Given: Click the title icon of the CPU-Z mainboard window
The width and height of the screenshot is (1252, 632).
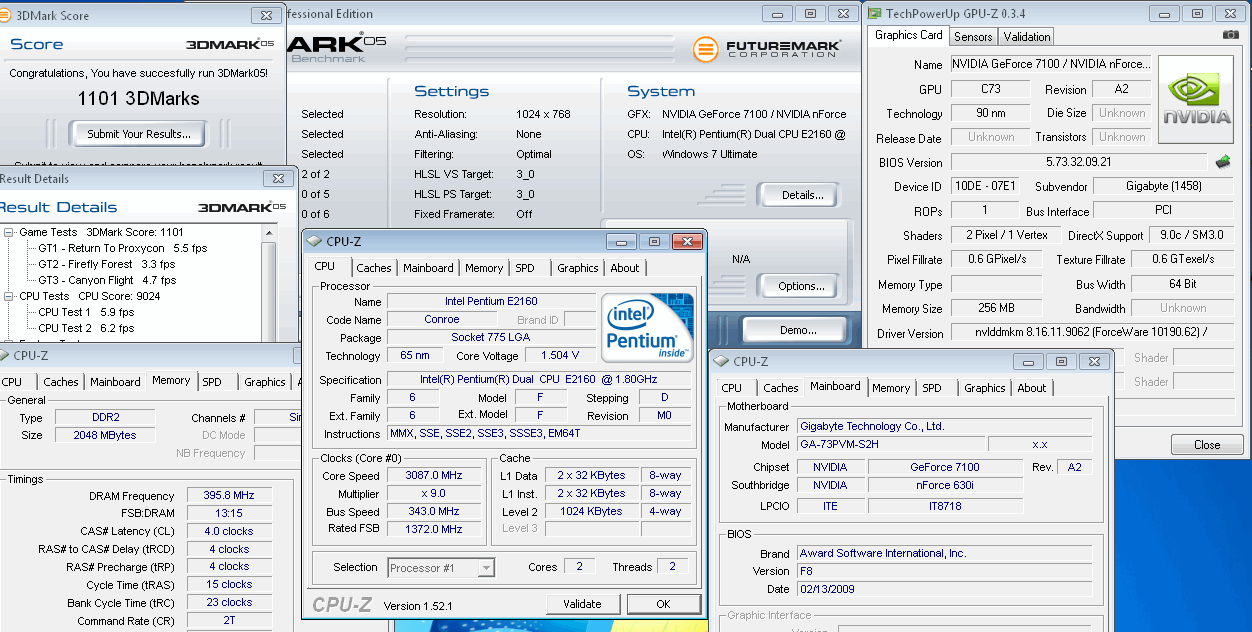Looking at the screenshot, I should [722, 361].
